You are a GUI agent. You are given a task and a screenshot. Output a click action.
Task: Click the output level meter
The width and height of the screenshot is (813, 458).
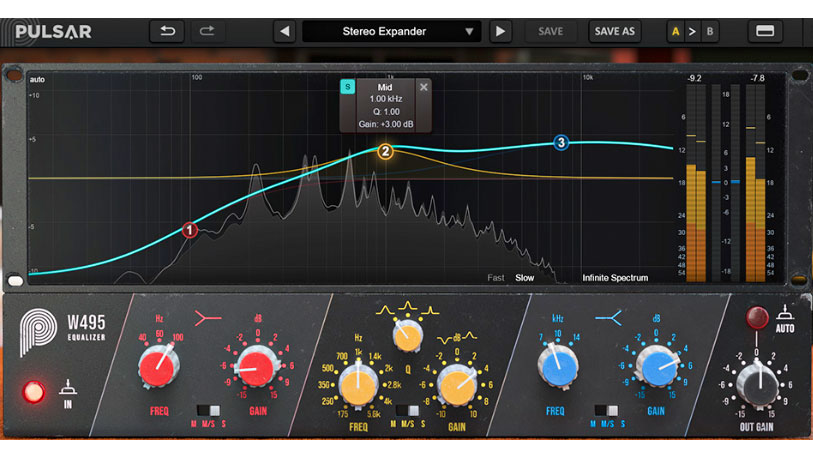tap(755, 183)
